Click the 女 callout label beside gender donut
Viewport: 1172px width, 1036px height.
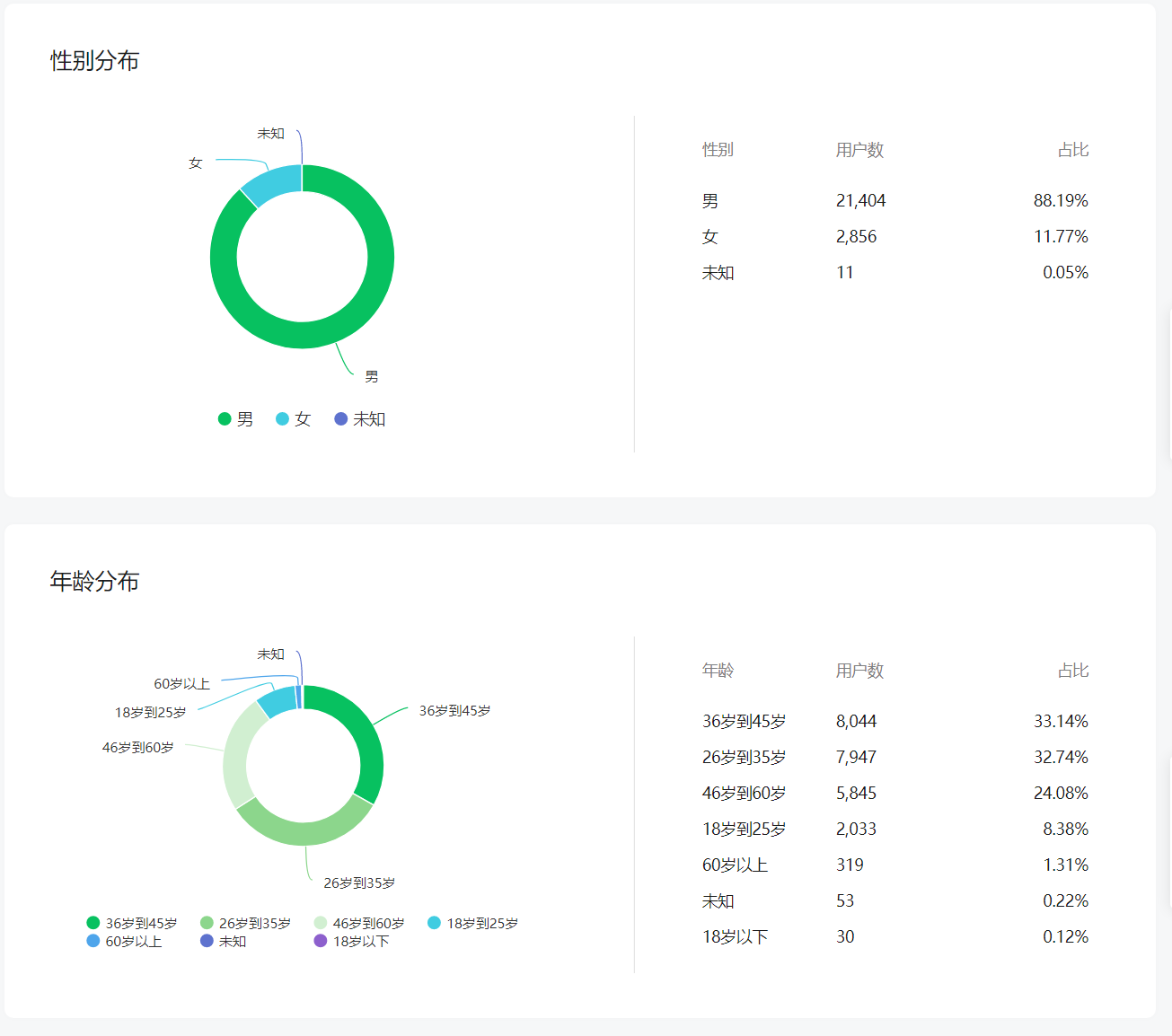[196, 163]
